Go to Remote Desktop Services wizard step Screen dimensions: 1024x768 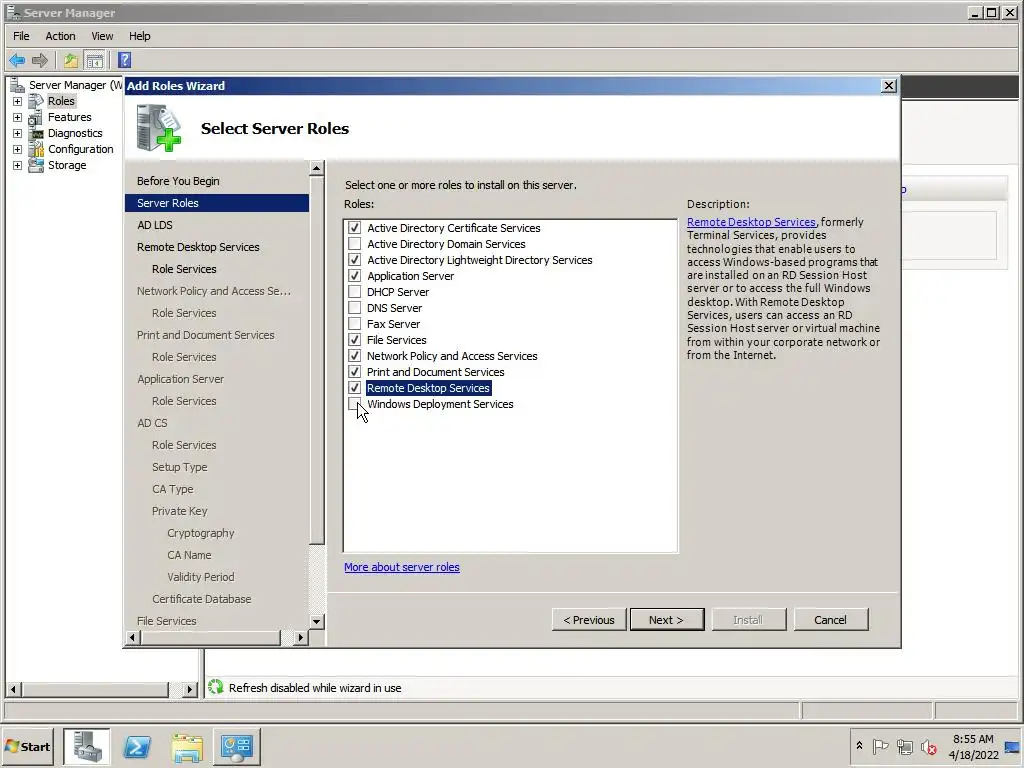(x=198, y=247)
